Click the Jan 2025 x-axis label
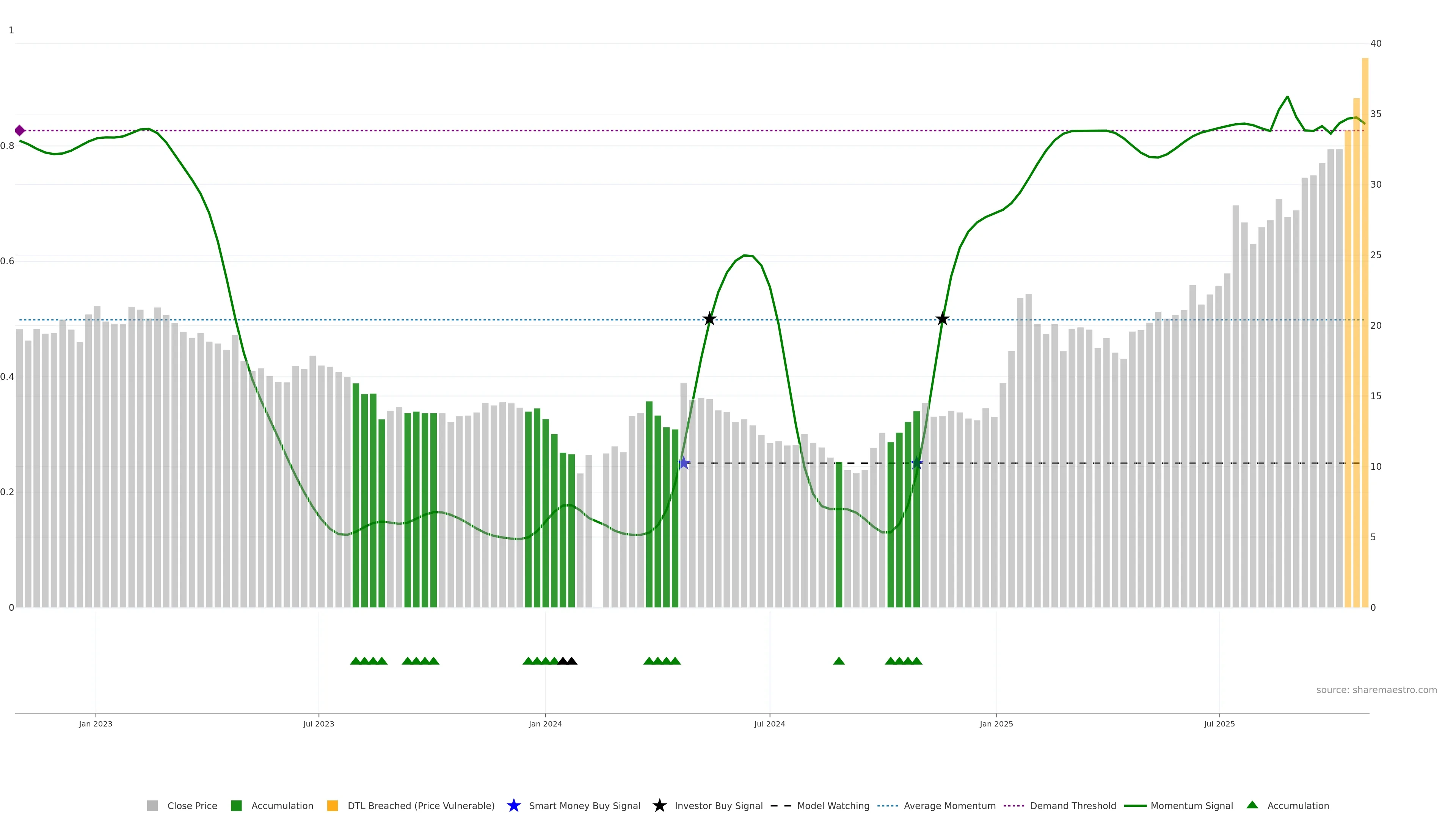Screen dimensions: 1456x819 click(996, 723)
